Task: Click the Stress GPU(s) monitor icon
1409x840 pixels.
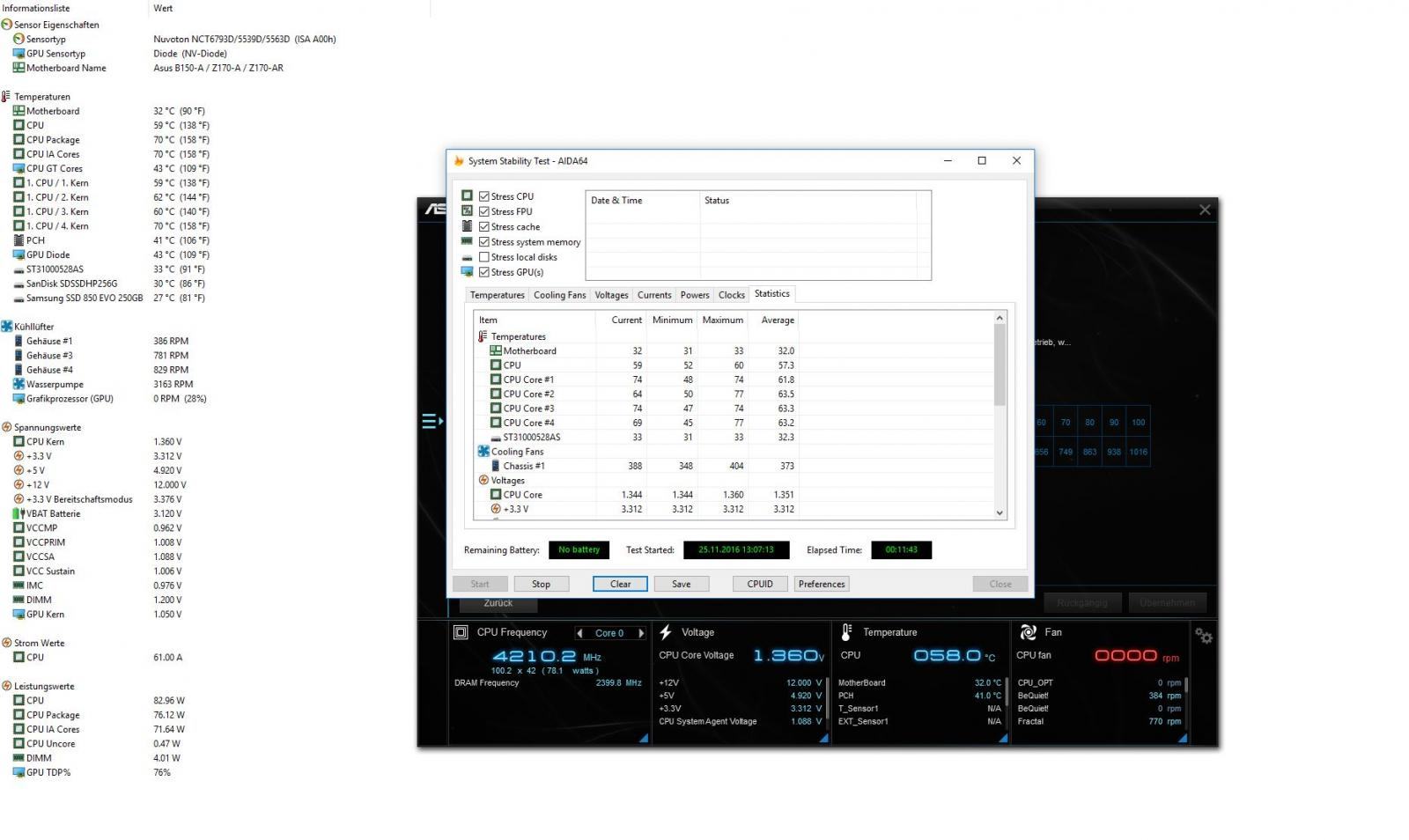Action: pos(468,272)
